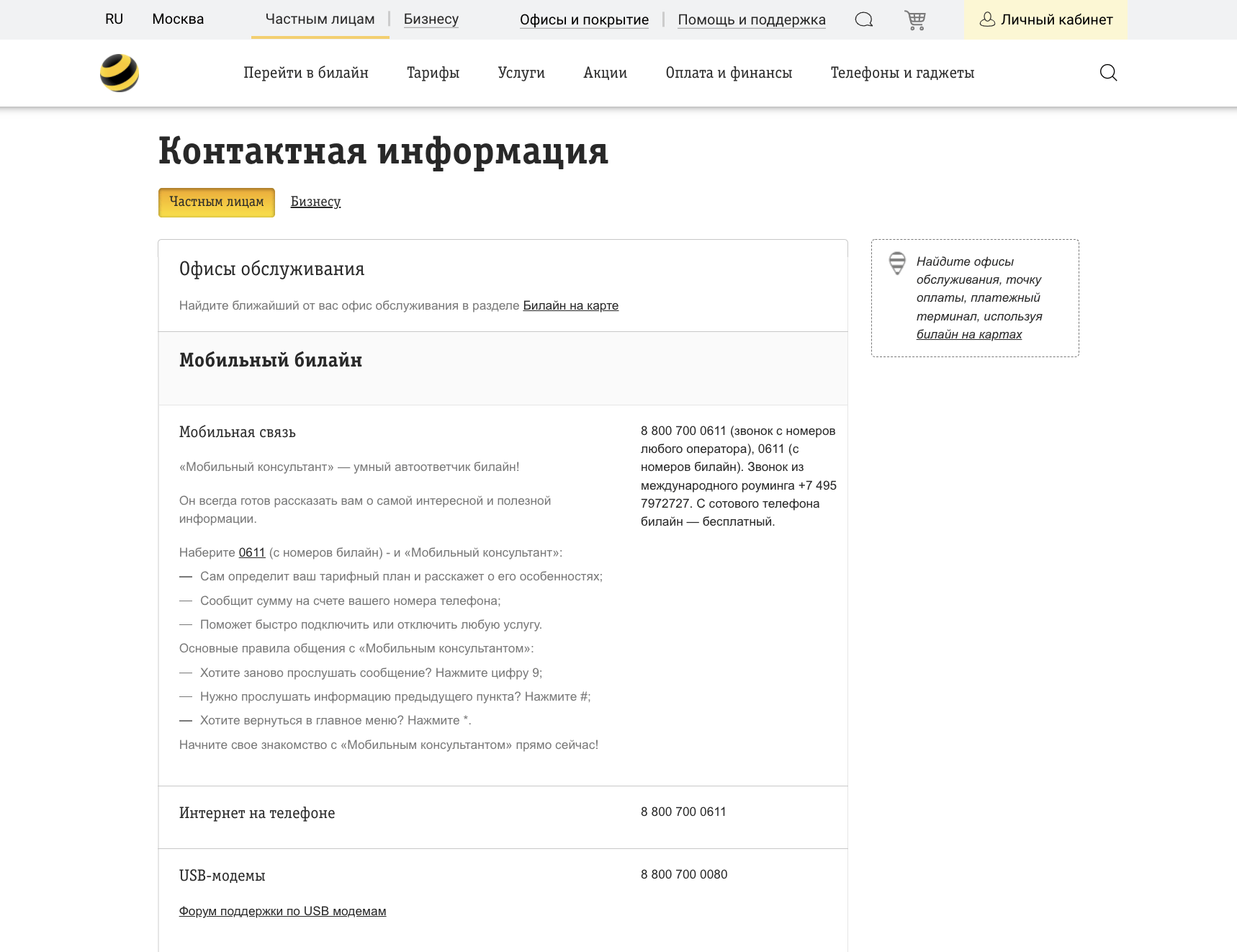
Task: Open the Помощь и поддержка section
Action: [752, 19]
